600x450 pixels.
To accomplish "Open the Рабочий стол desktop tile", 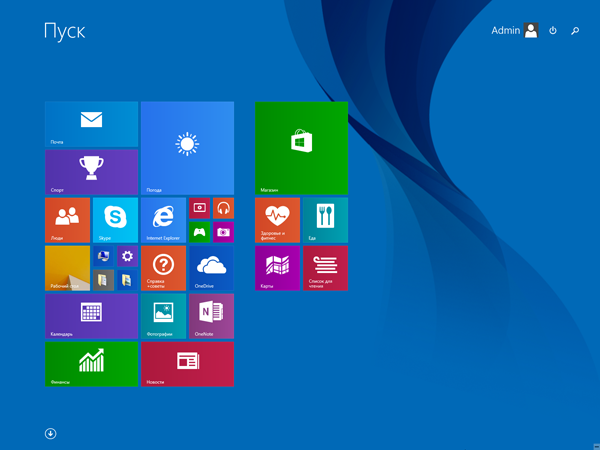I will click(x=68, y=268).
